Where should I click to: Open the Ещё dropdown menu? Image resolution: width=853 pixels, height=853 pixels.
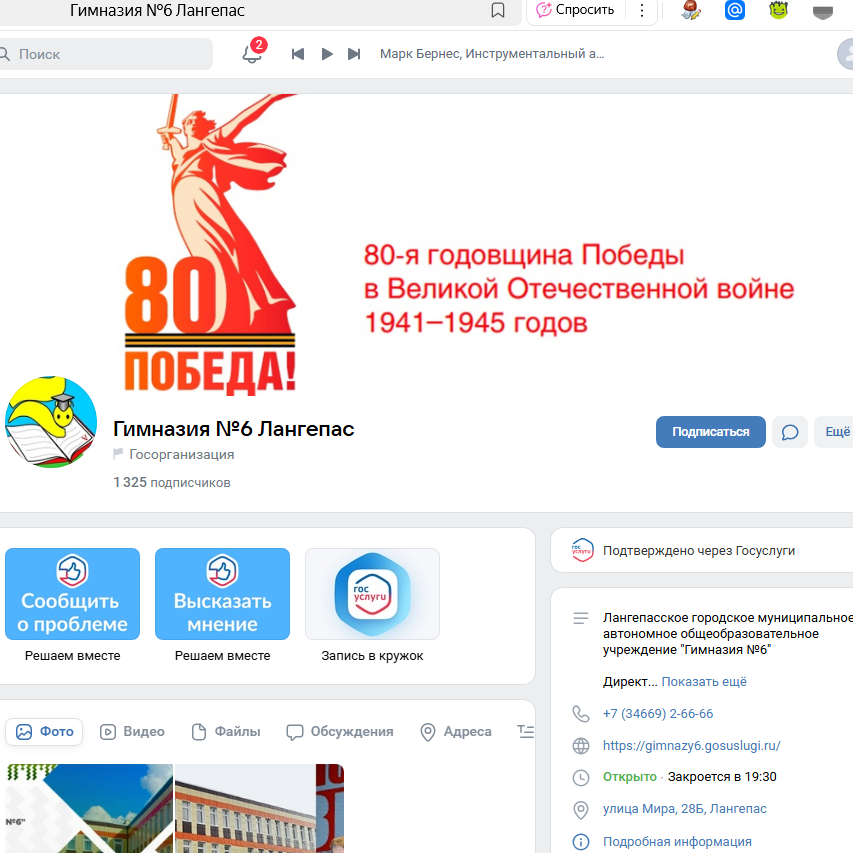pyautogui.click(x=835, y=432)
